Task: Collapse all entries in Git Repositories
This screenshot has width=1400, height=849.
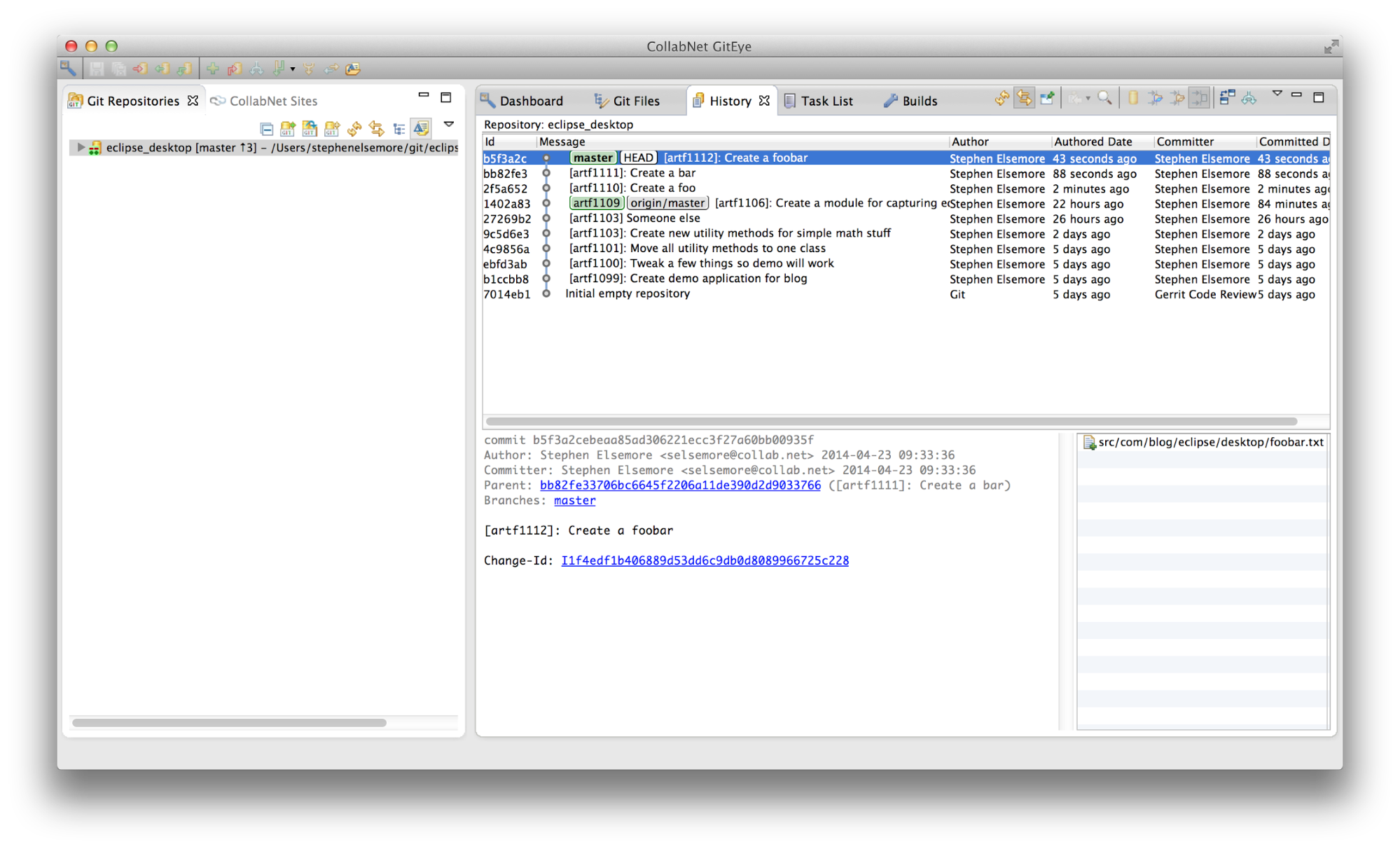Action: 268,128
